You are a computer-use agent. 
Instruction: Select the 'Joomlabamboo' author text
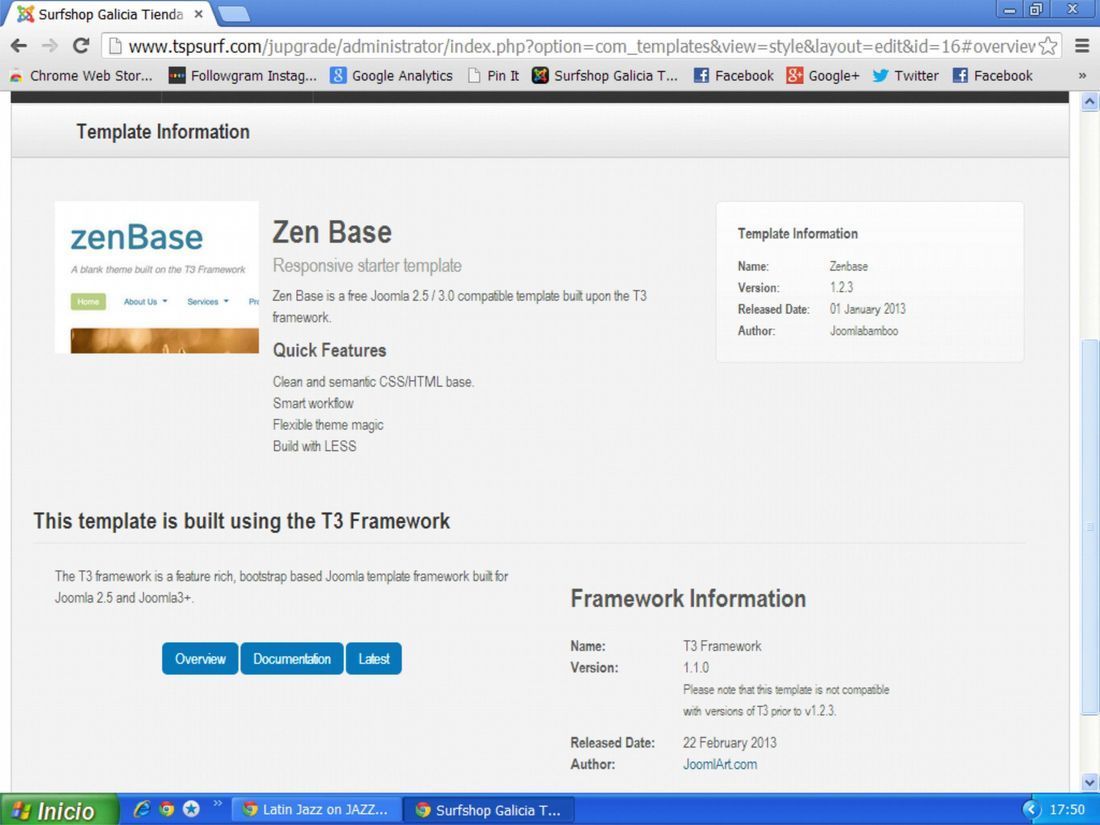pyautogui.click(x=864, y=331)
